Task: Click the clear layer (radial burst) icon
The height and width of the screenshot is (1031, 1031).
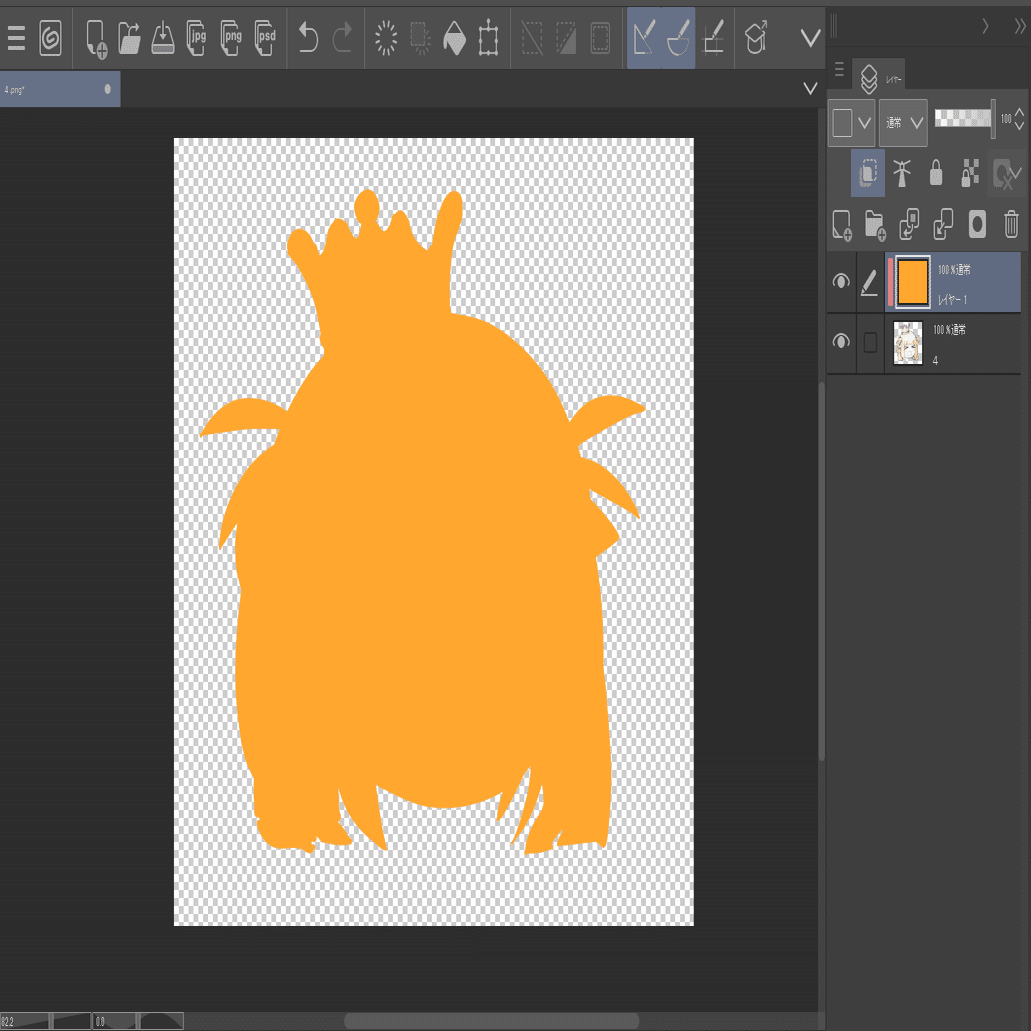Action: [x=386, y=37]
